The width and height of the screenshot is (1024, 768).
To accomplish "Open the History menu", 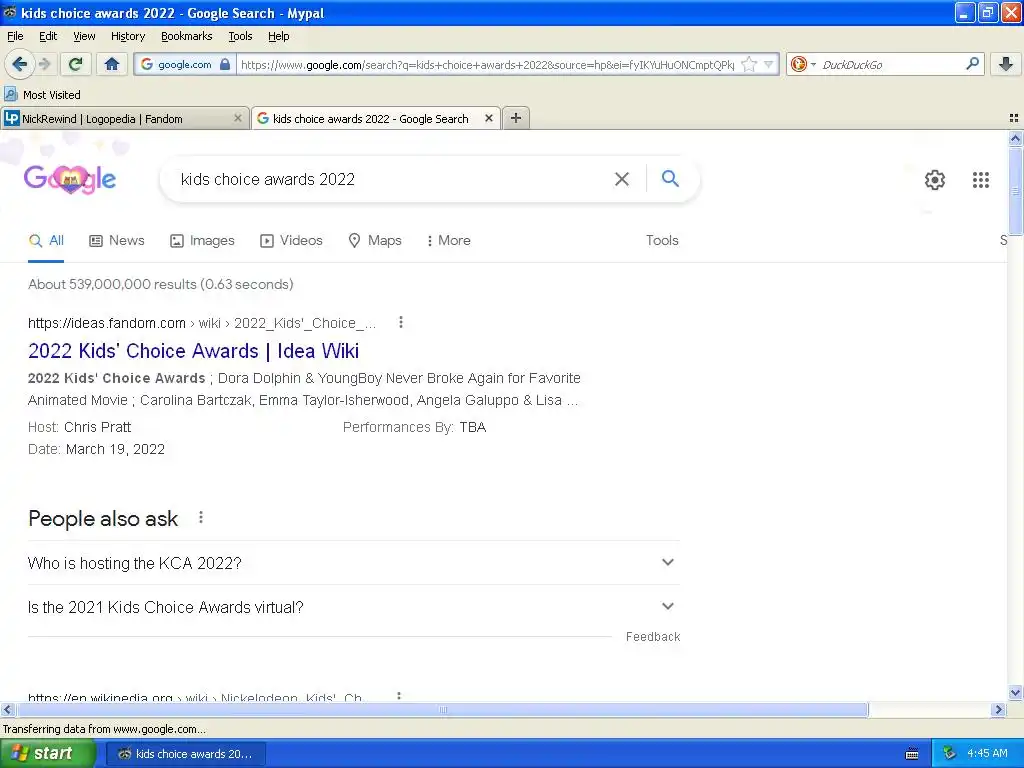I will [x=127, y=36].
